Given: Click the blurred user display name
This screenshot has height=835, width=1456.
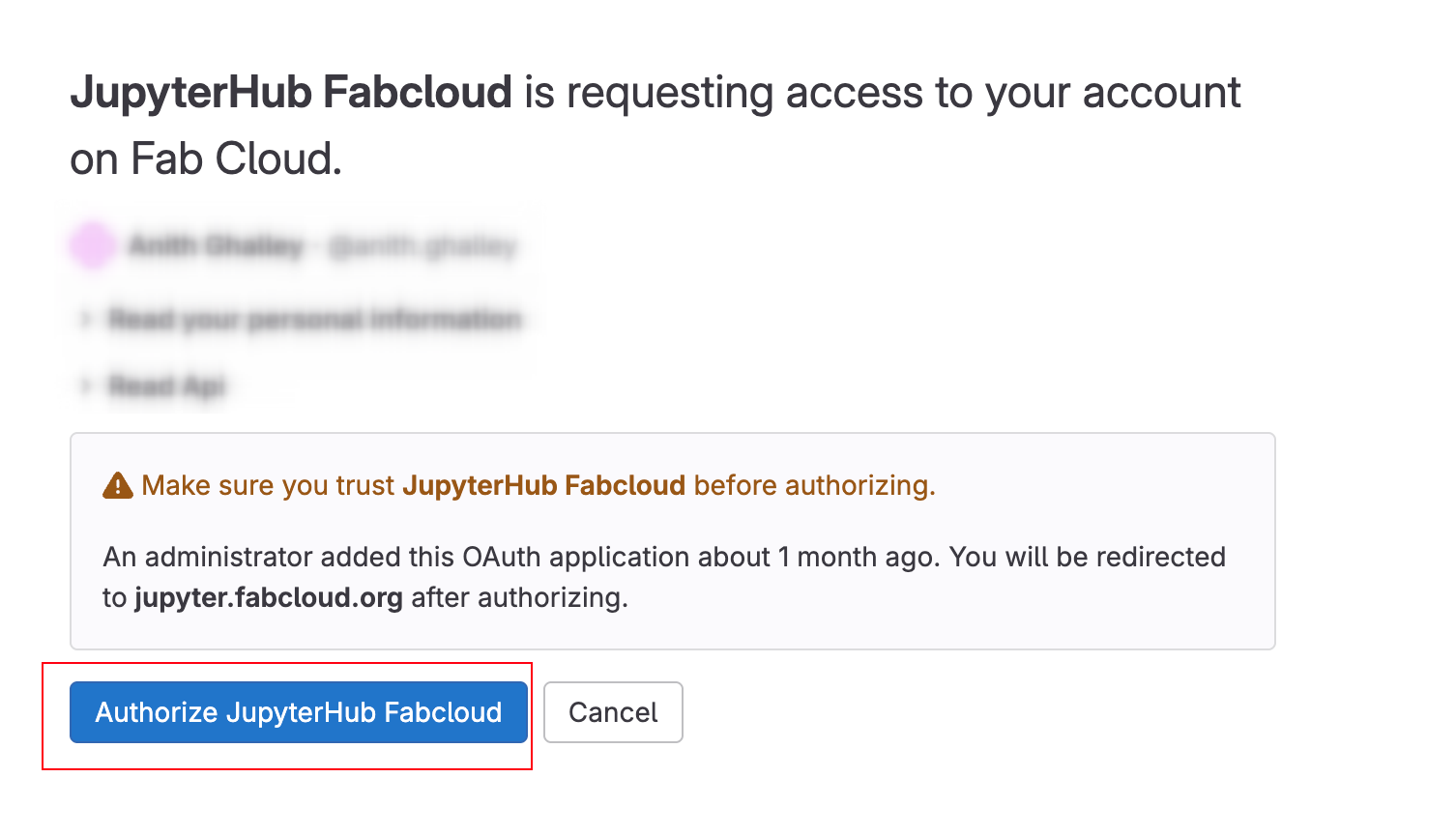Looking at the screenshot, I should (x=216, y=246).
